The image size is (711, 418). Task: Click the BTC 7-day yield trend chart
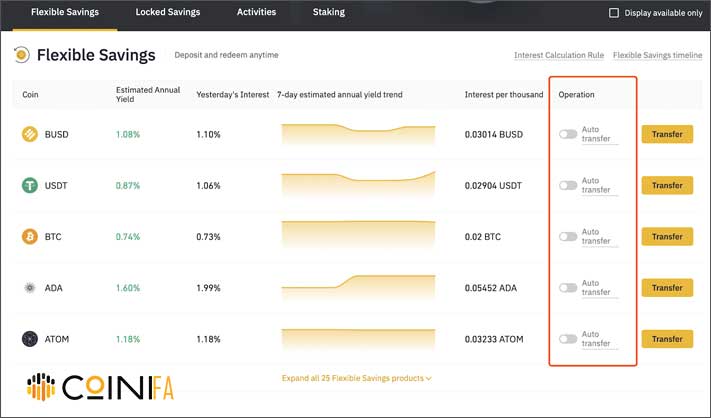tap(358, 235)
